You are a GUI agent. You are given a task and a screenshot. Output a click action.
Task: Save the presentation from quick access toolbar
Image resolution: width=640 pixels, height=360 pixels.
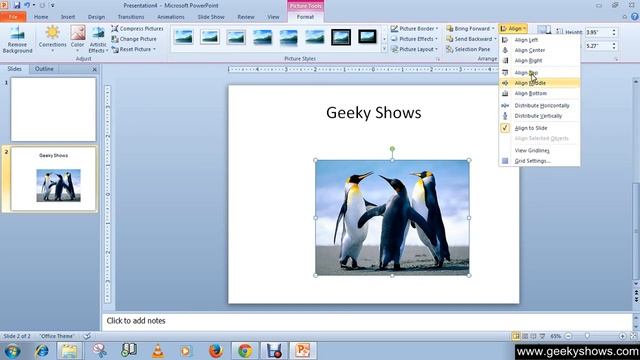click(17, 5)
